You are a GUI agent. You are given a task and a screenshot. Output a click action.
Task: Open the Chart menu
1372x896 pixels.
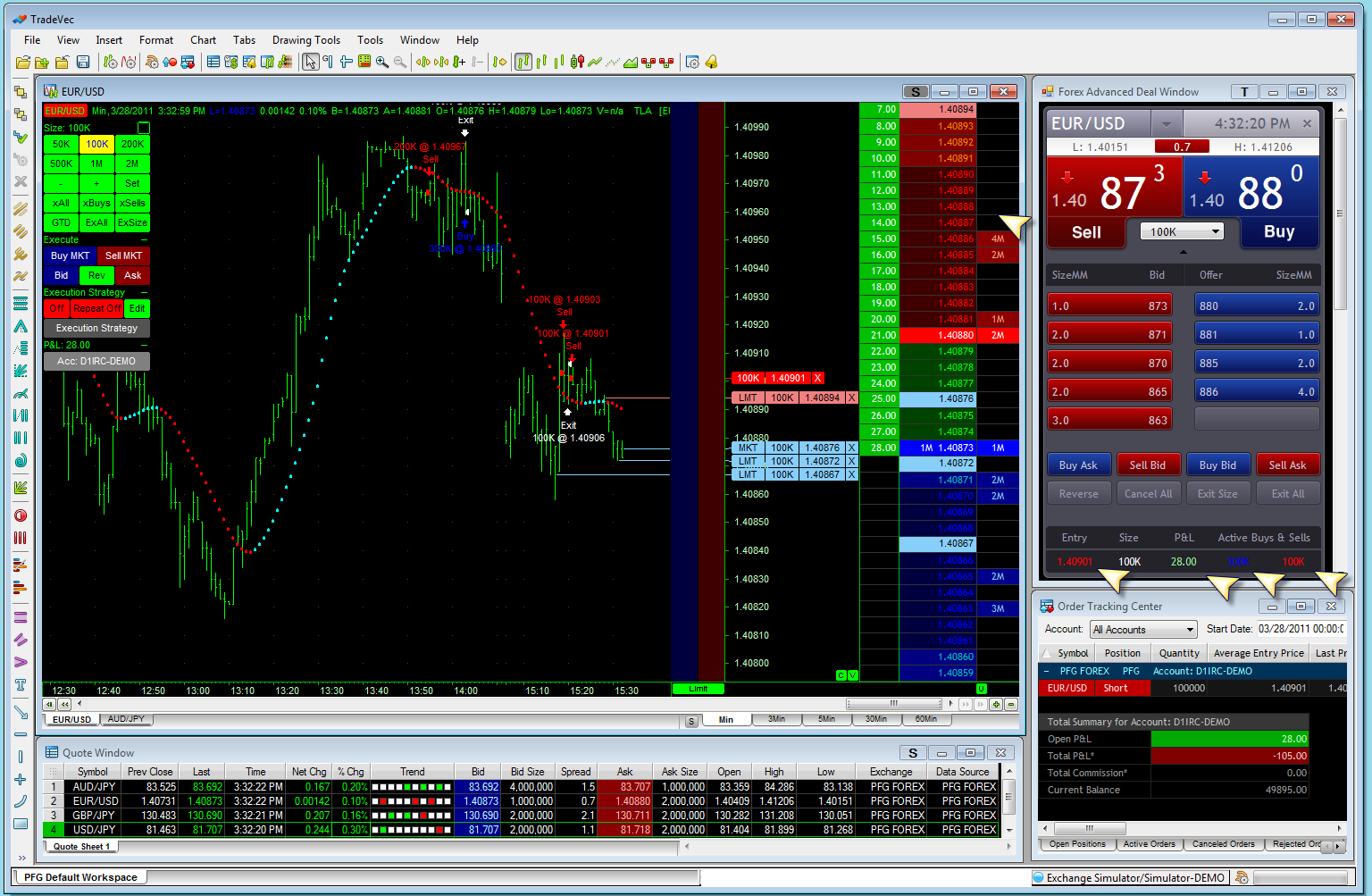(x=203, y=39)
